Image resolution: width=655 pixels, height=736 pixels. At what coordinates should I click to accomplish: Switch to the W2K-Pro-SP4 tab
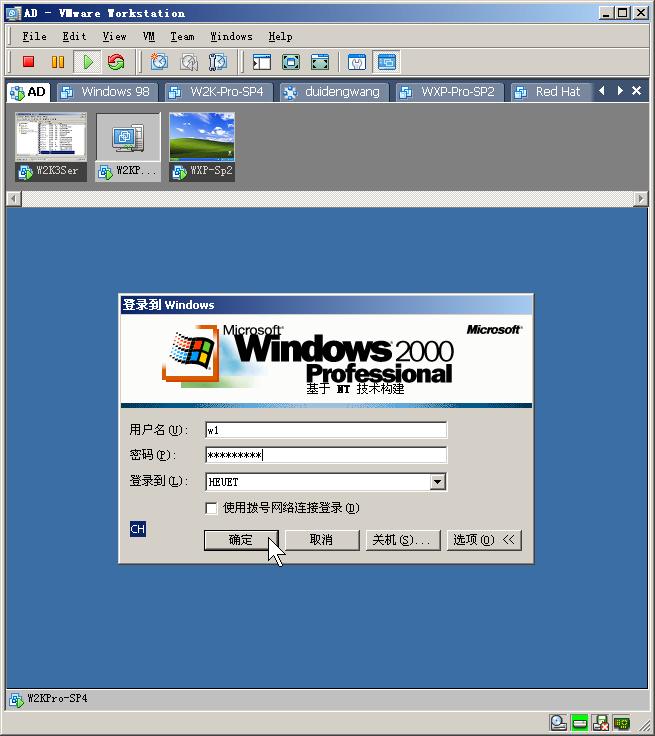click(219, 92)
